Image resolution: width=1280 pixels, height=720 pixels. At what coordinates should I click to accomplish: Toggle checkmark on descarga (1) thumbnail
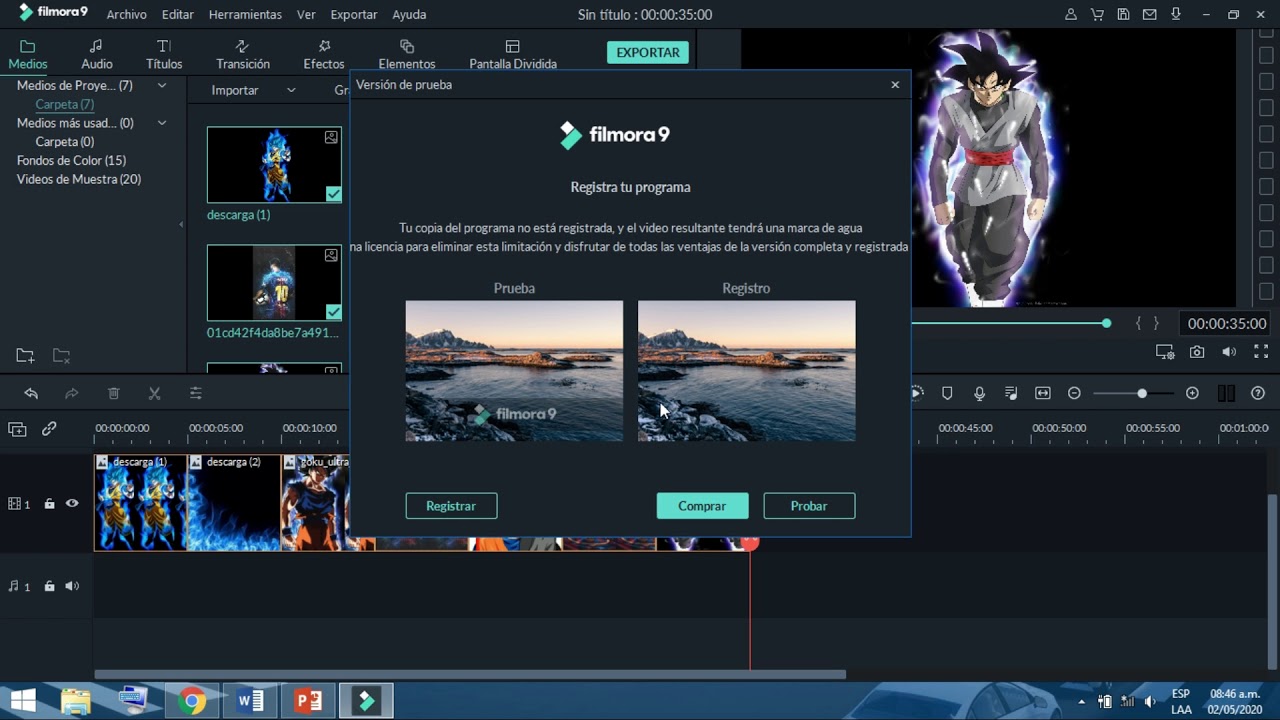[x=333, y=194]
